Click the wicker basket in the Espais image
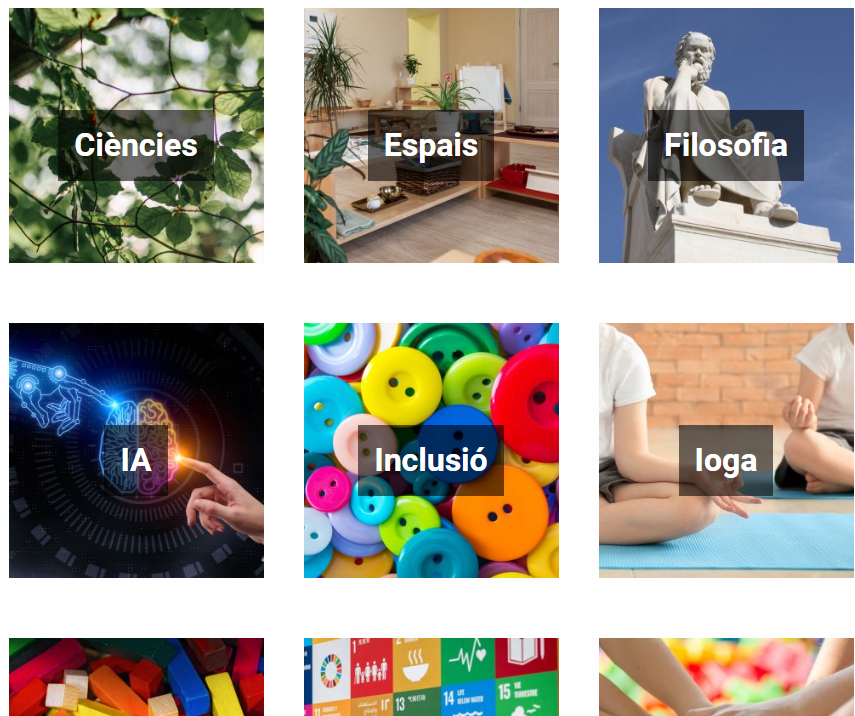 tap(428, 177)
